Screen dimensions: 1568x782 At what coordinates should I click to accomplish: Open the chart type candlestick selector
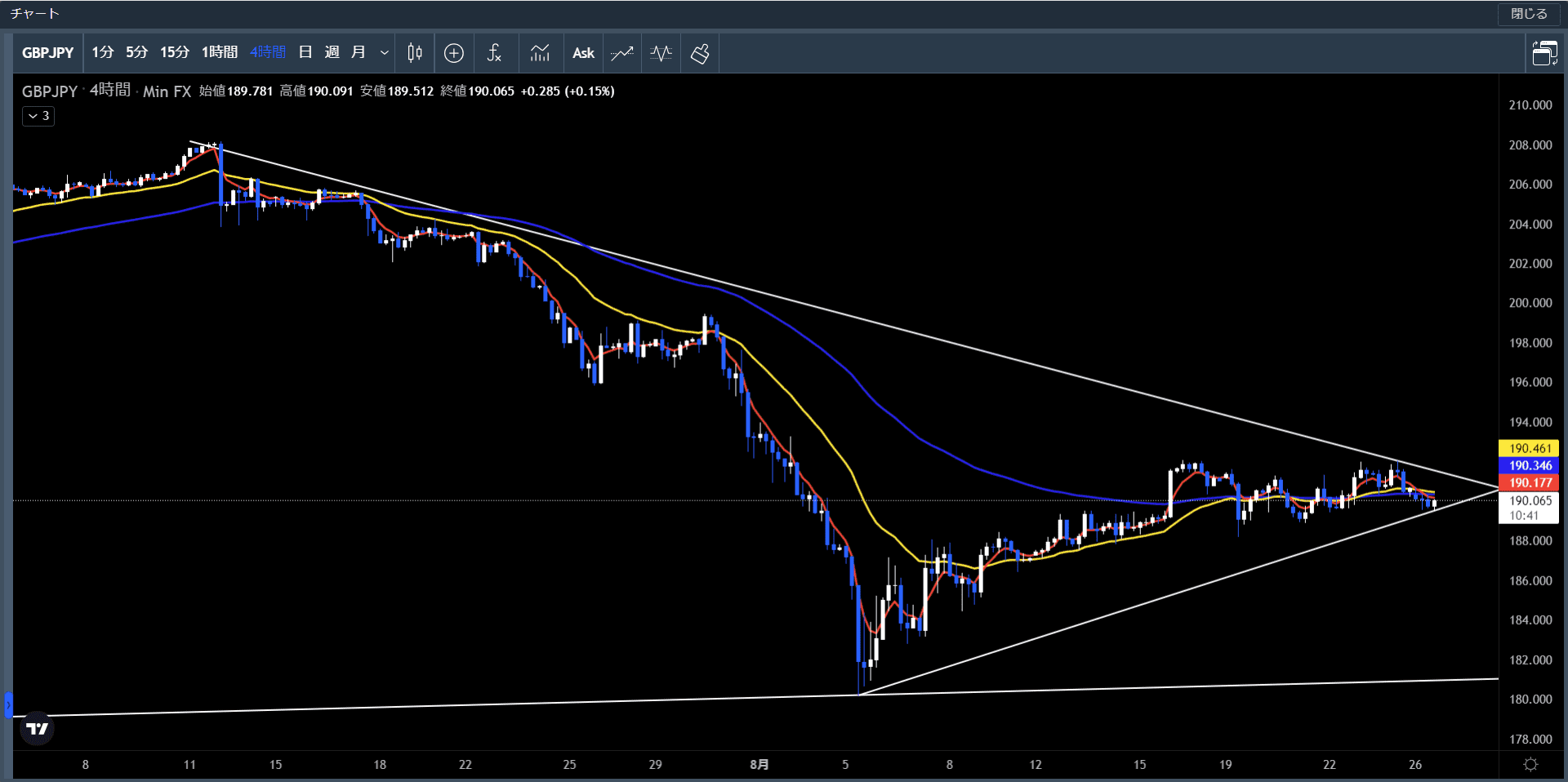(x=415, y=53)
